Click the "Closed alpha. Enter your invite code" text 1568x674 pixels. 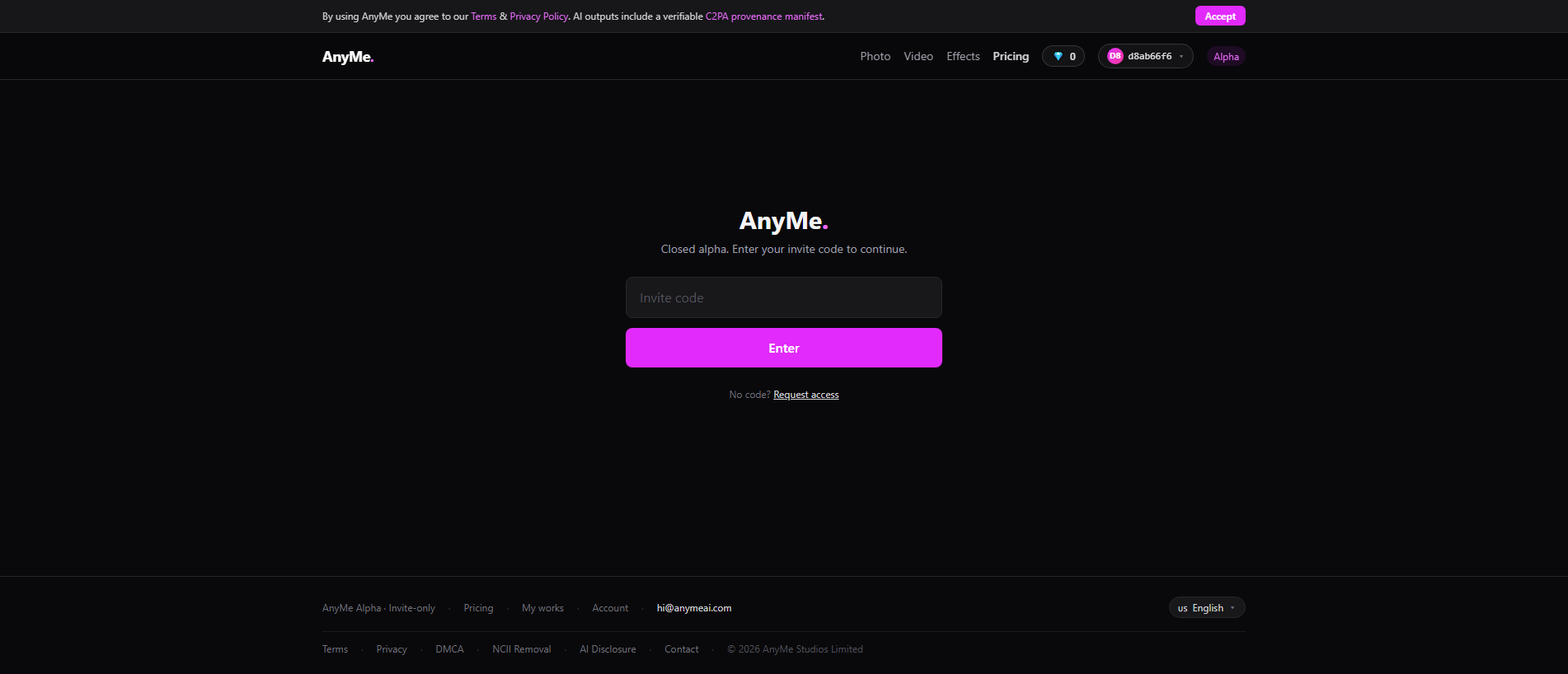pos(784,249)
